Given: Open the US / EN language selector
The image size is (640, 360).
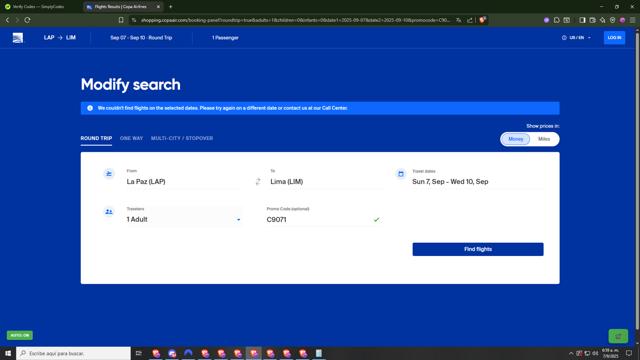Looking at the screenshot, I should click(576, 38).
